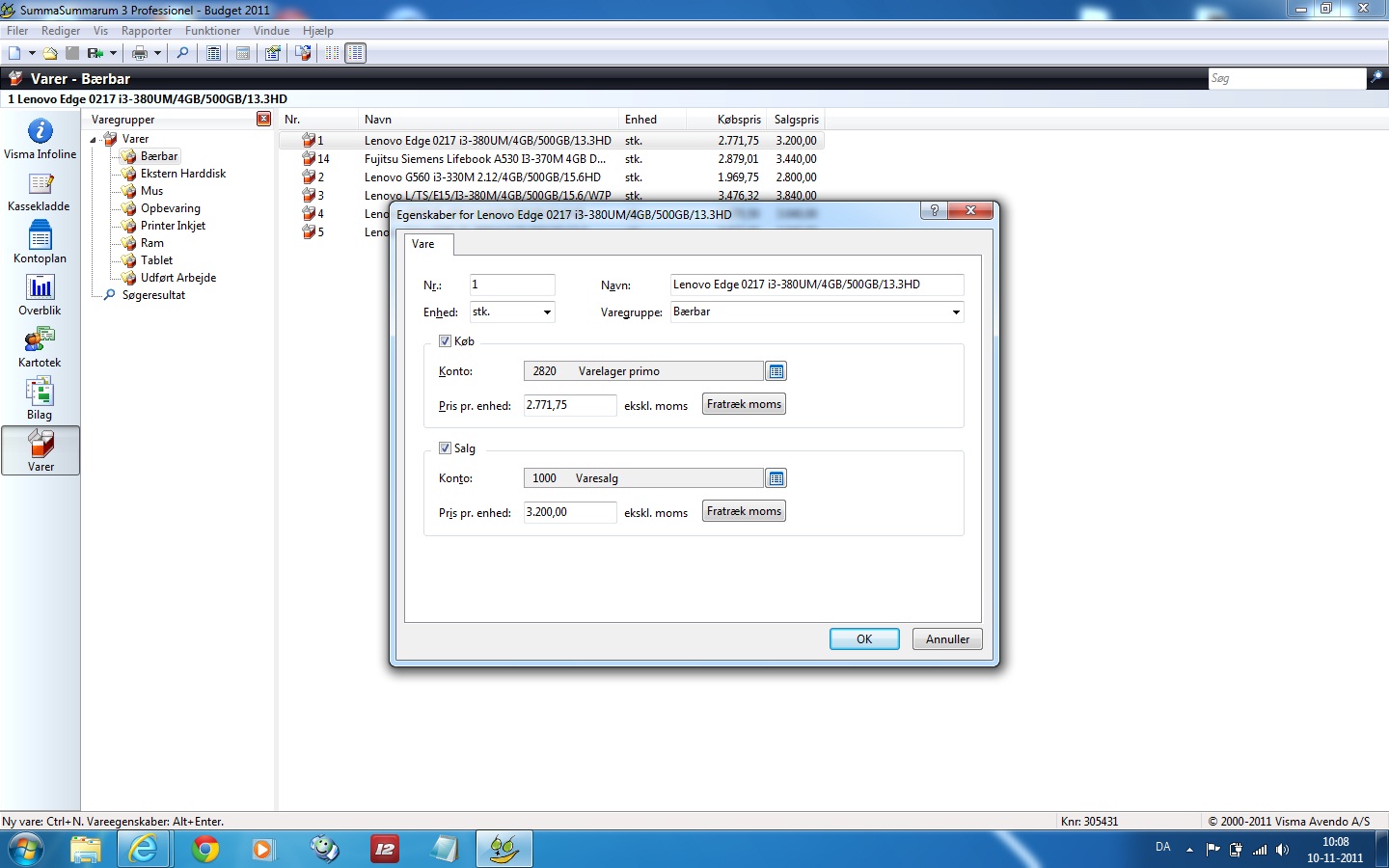This screenshot has width=1389, height=868.
Task: Open the Vis menu
Action: (101, 31)
